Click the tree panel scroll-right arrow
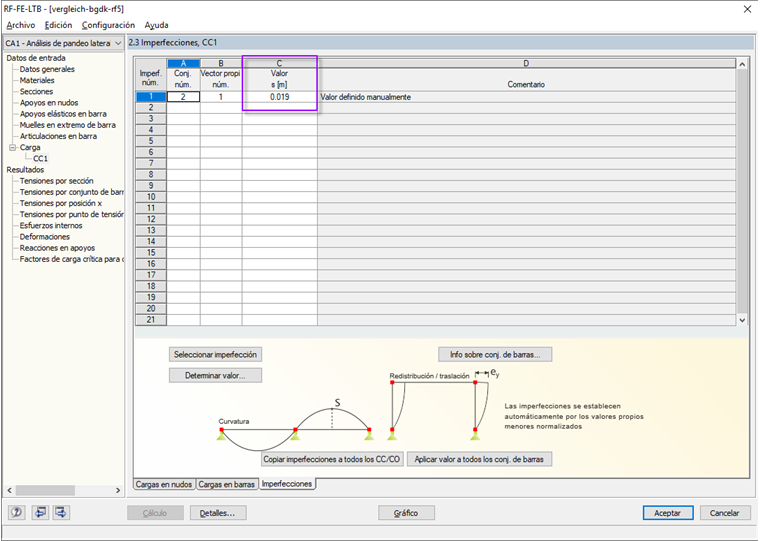The image size is (760, 541). 118,490
